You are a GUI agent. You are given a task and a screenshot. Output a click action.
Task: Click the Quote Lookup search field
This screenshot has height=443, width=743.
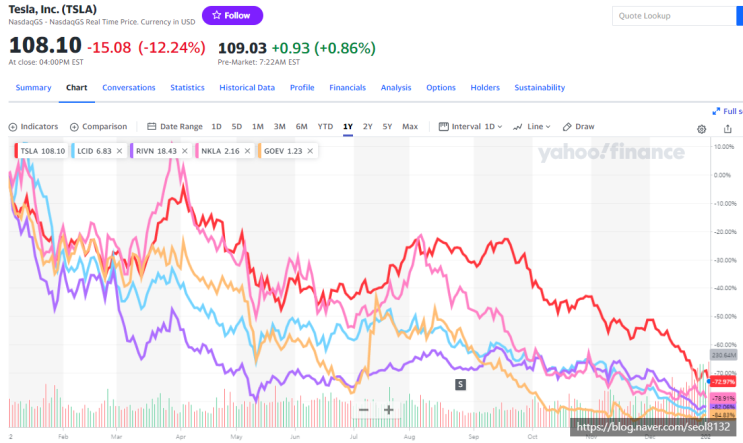[x=674, y=16]
